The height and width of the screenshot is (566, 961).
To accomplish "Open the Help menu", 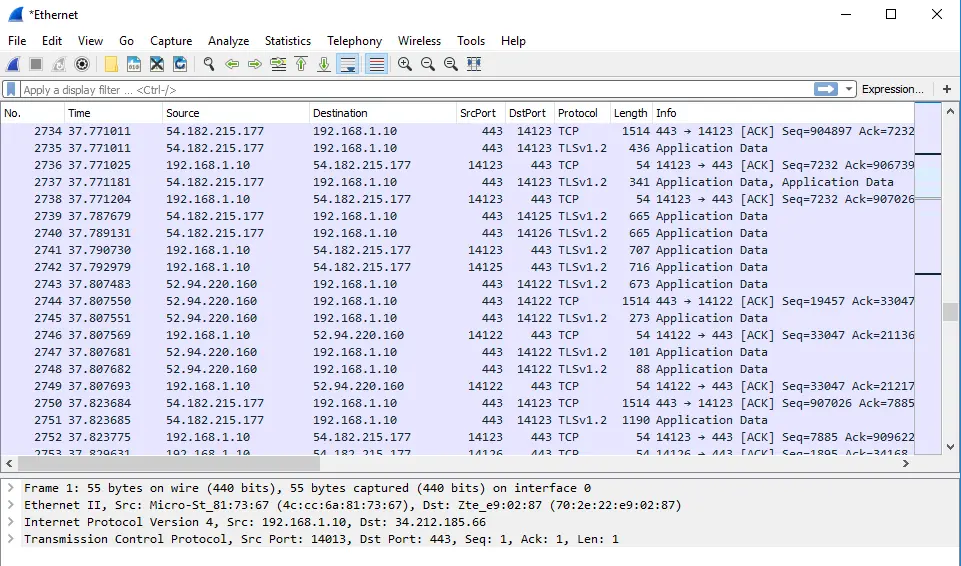I will [513, 40].
